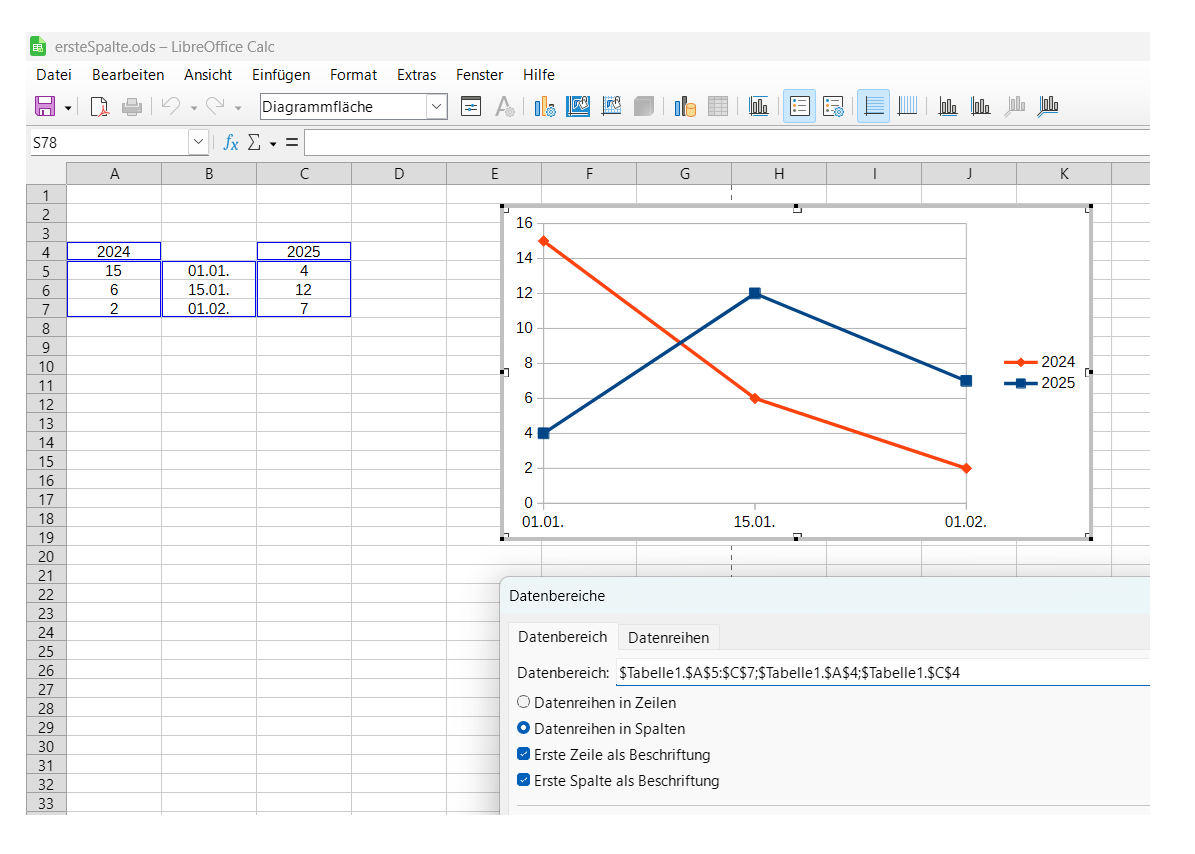Click the Datenbereich input field
Image resolution: width=1195 pixels, height=854 pixels.
click(880, 673)
